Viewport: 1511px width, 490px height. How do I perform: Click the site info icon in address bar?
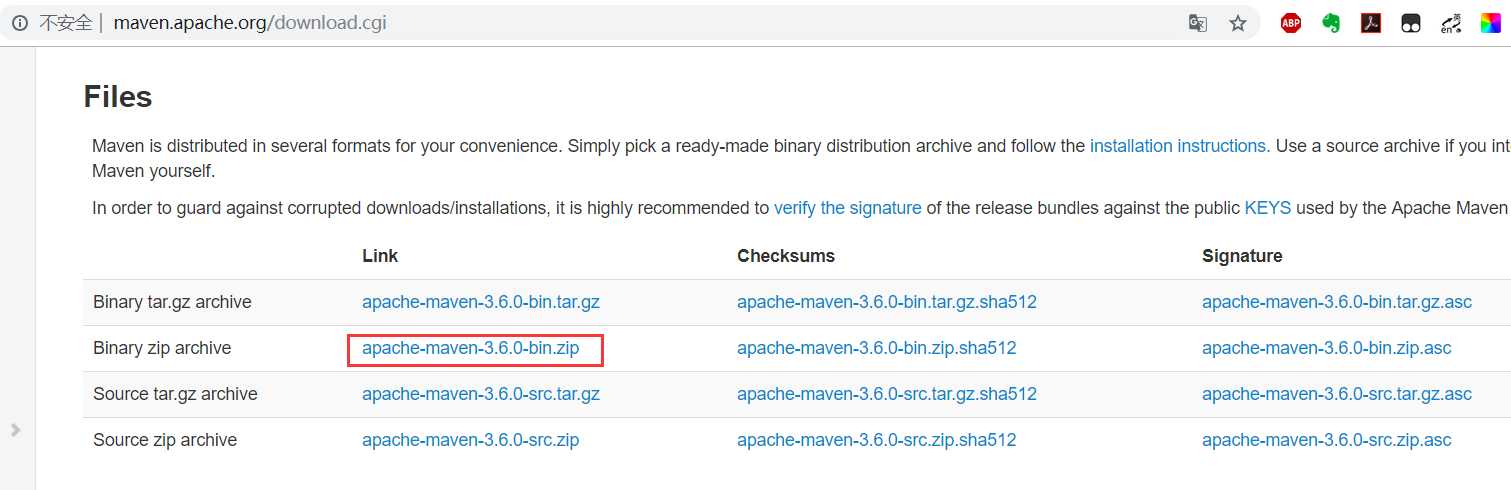(x=19, y=23)
